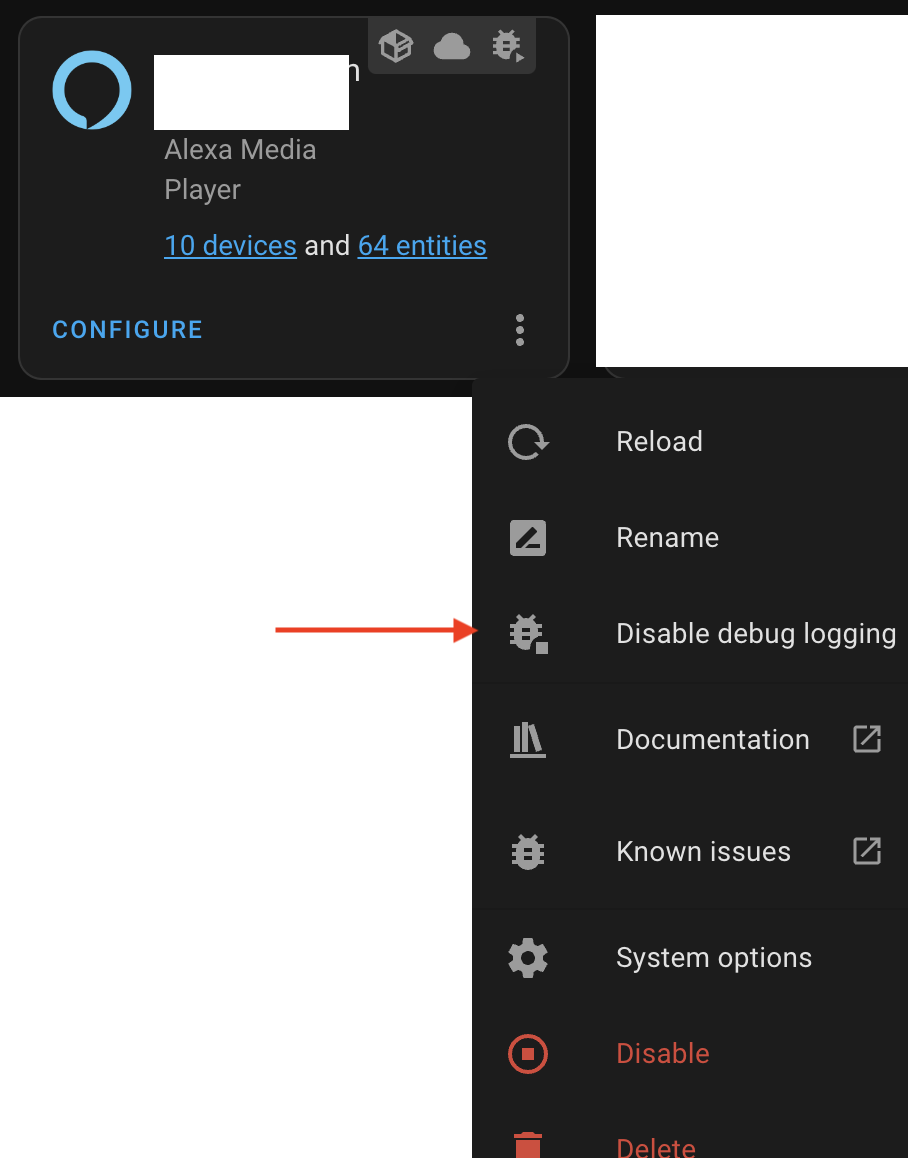This screenshot has height=1158, width=908.
Task: Select Reload from the menu
Action: [x=659, y=441]
